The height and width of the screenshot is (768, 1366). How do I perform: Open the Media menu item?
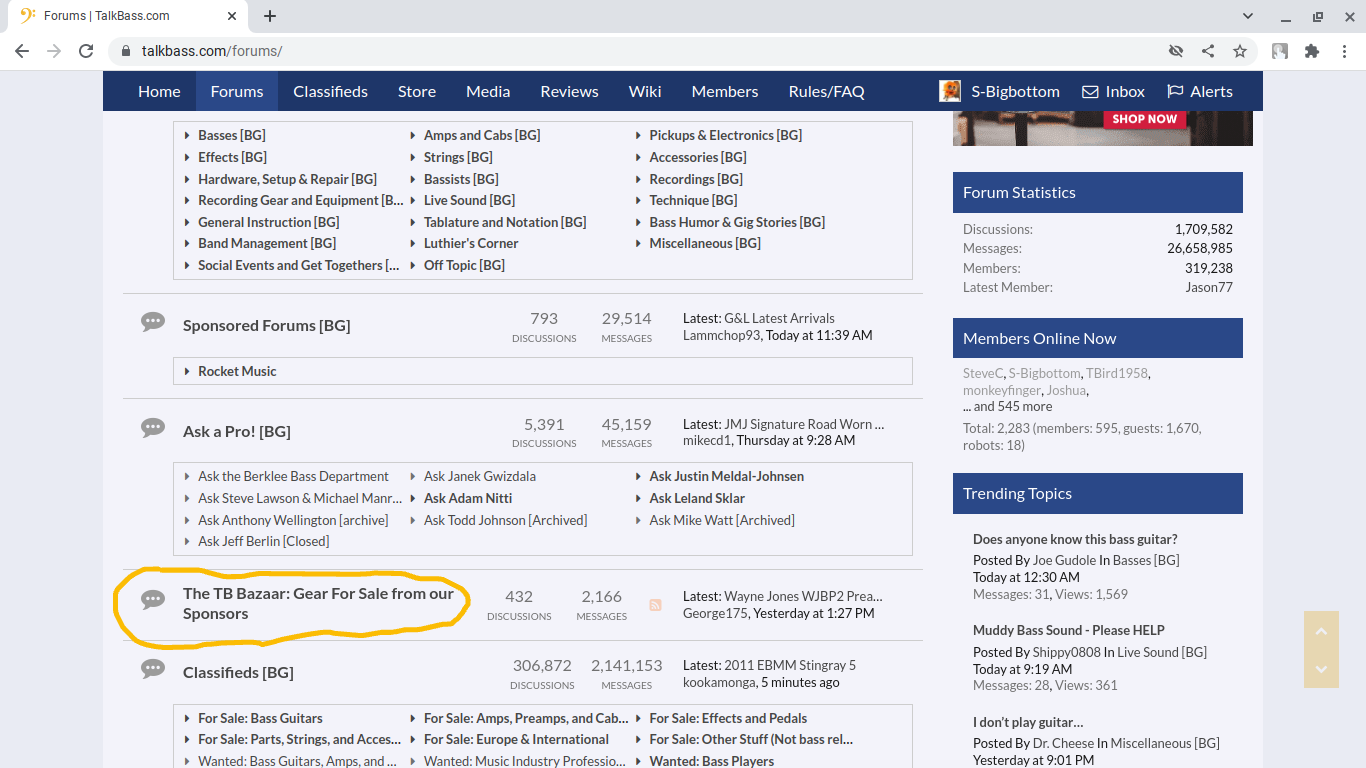pyautogui.click(x=488, y=91)
